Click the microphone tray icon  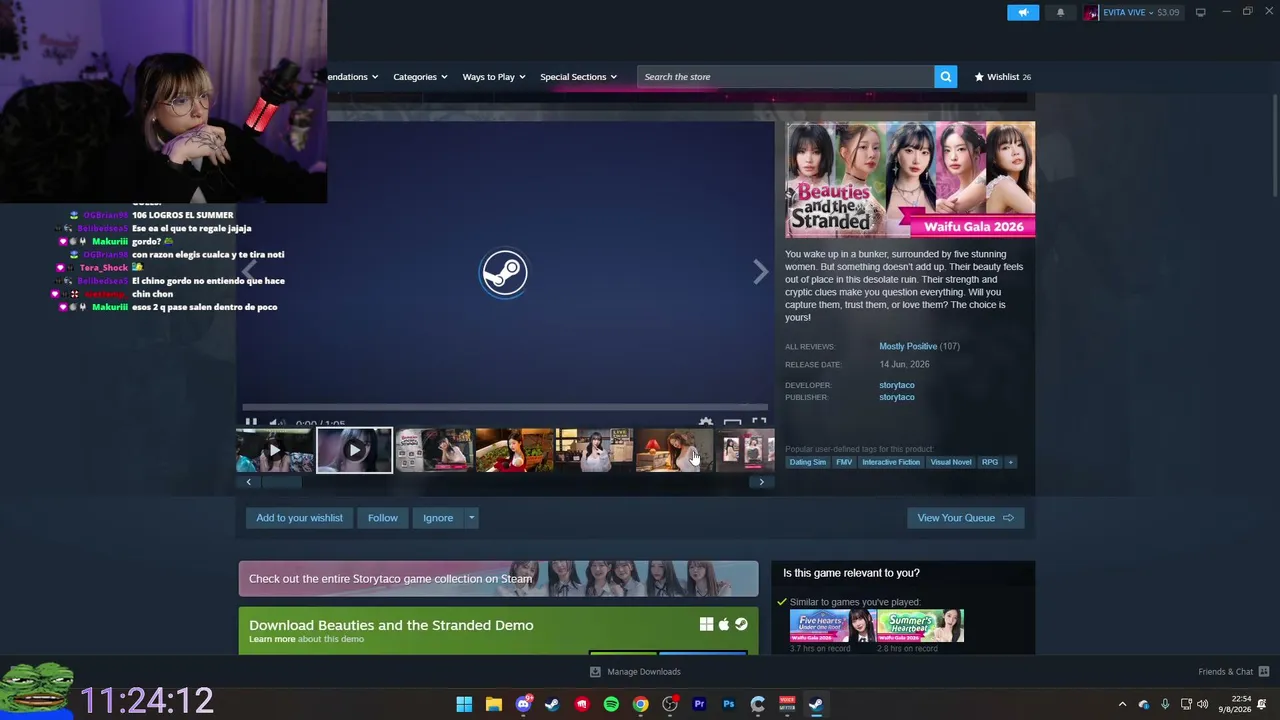[1165, 704]
